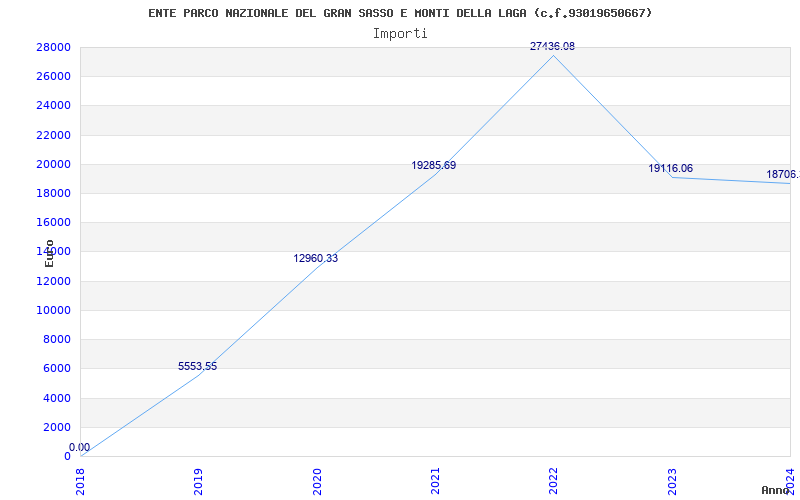
Task: Select the 19116.06 data label
Action: point(670,168)
